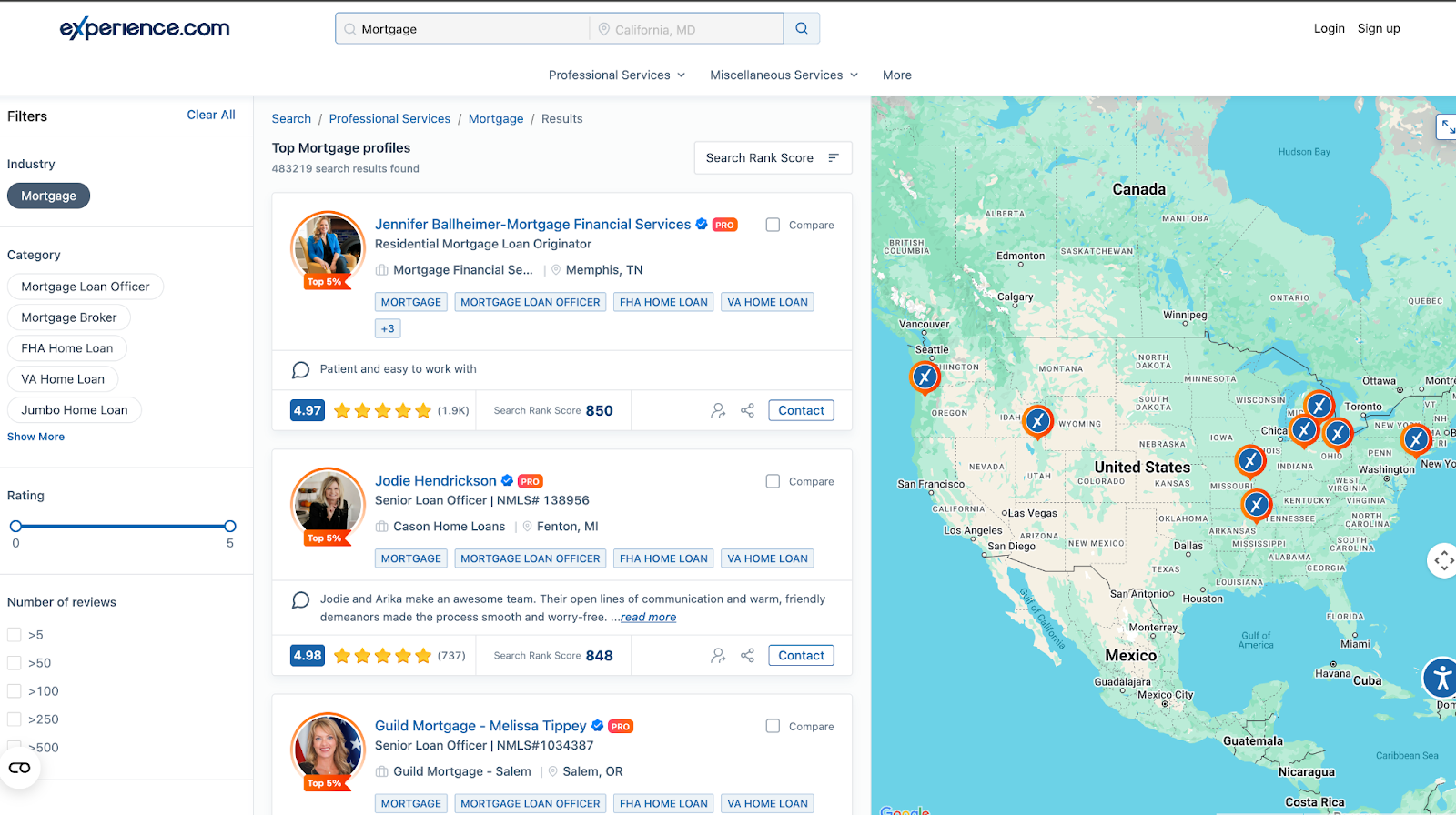Screen dimensions: 1456x815
Task: Expand the +3 tags on Jennifer's card
Action: point(388,328)
